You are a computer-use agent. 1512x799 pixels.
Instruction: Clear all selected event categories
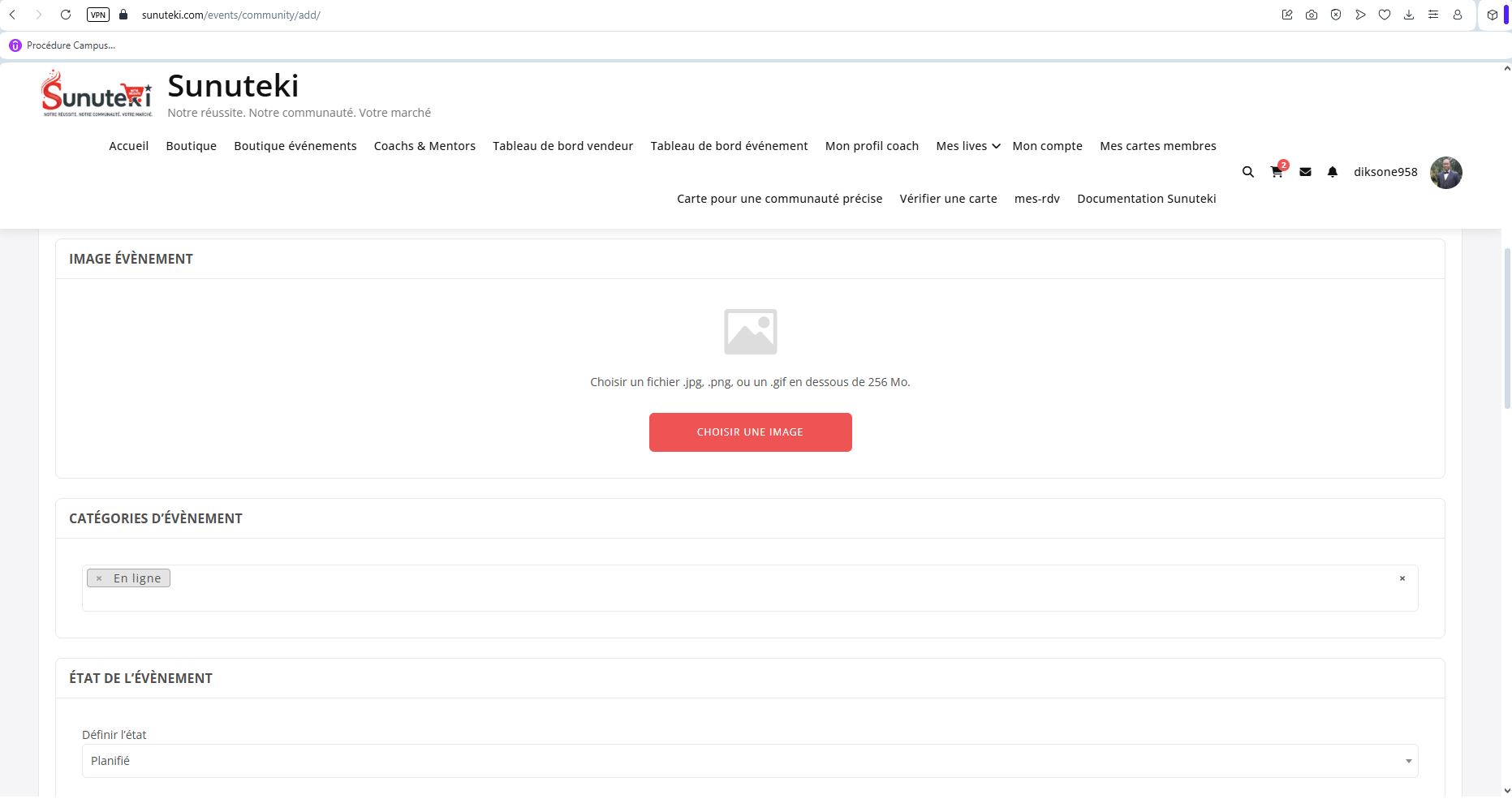point(1402,578)
